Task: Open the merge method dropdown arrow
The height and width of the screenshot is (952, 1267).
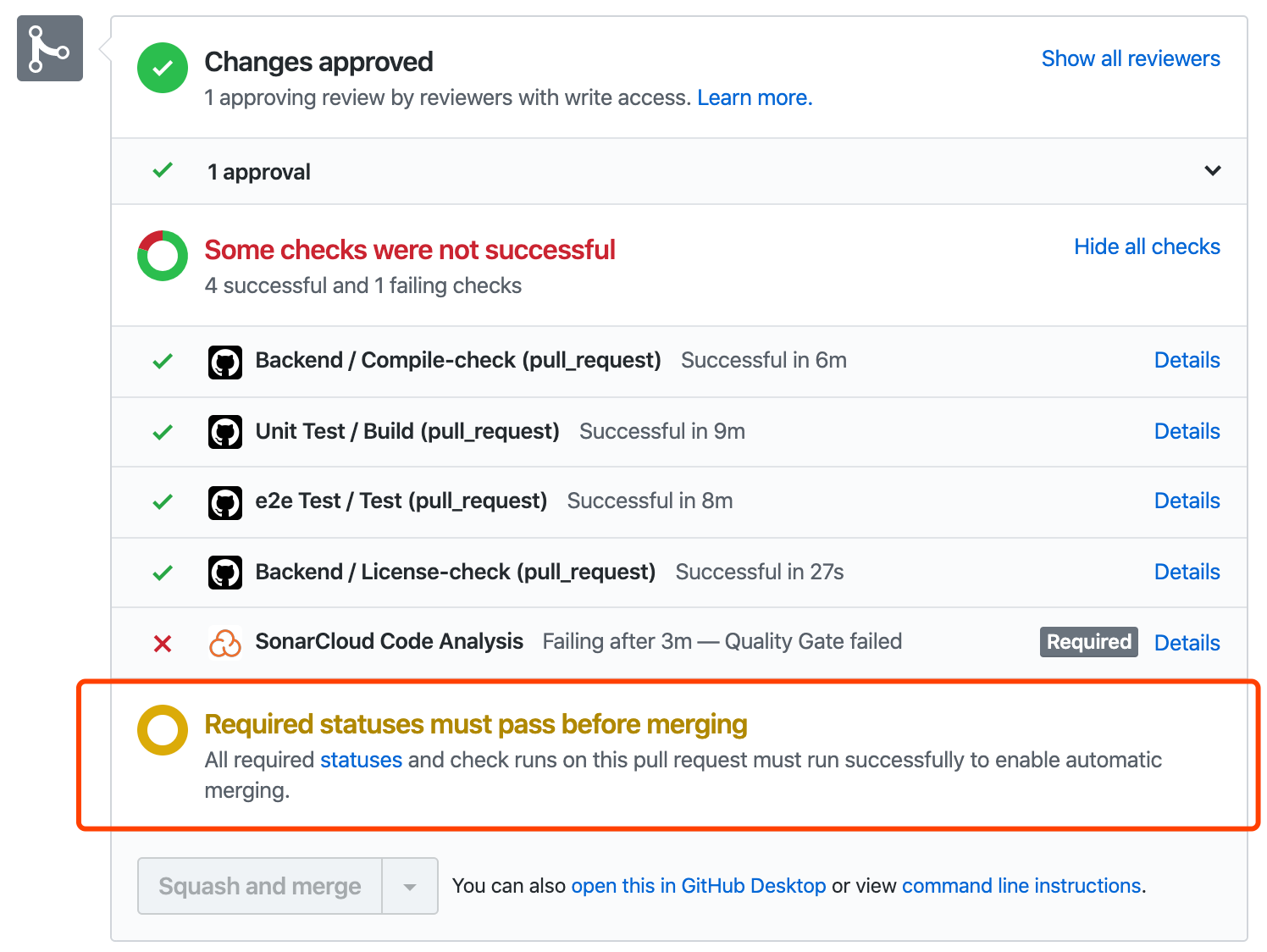Action: tap(410, 887)
